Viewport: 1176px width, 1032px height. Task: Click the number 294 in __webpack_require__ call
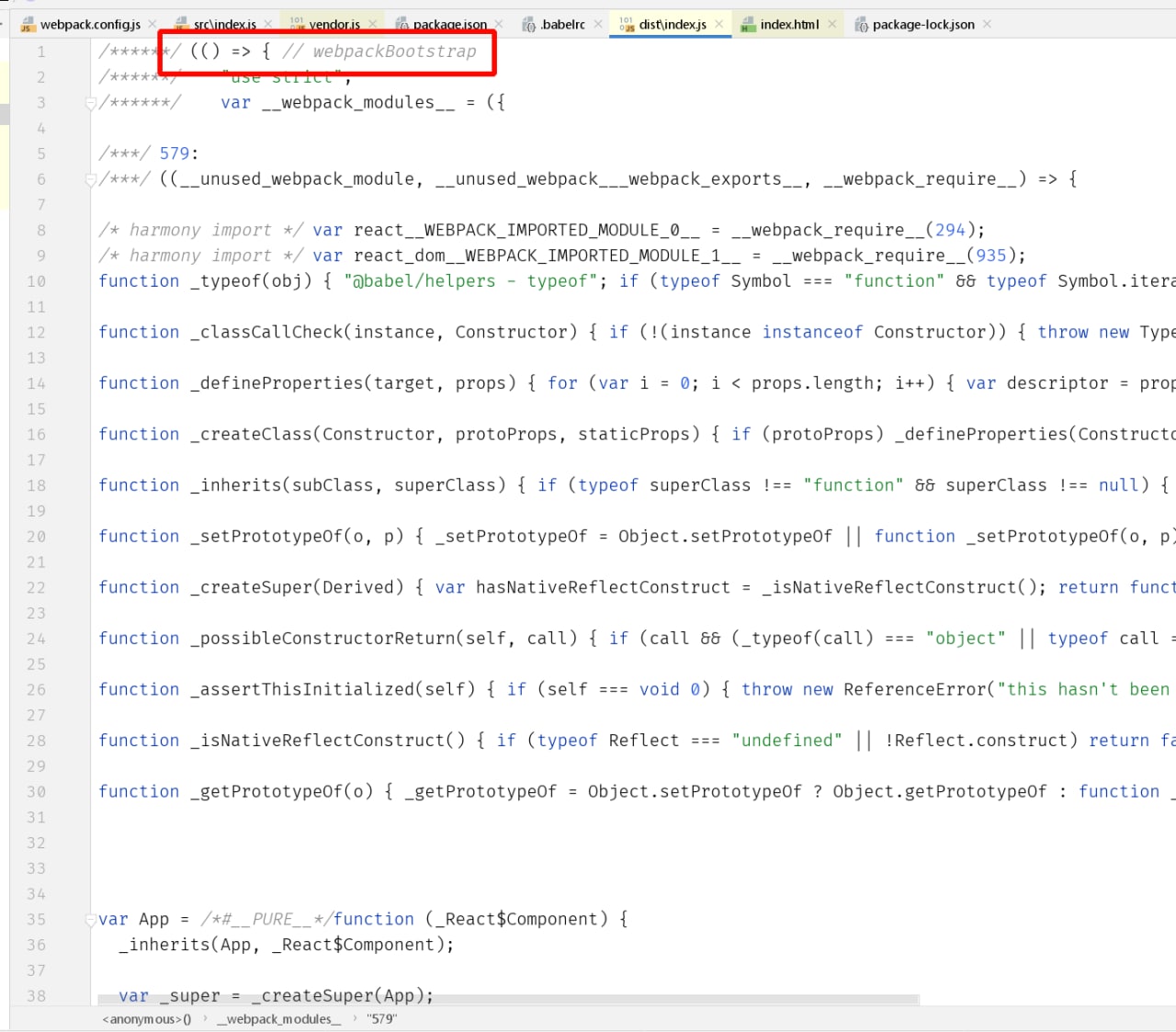pos(950,230)
